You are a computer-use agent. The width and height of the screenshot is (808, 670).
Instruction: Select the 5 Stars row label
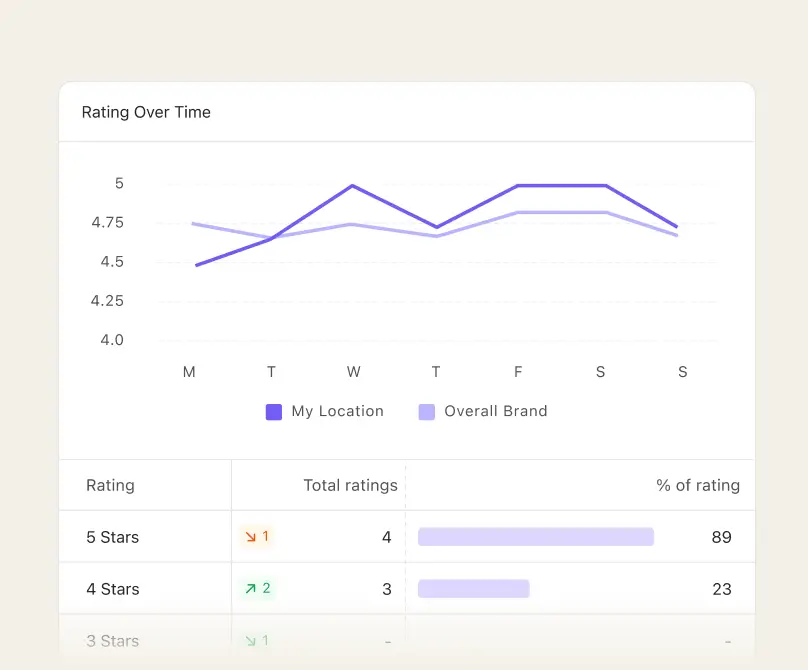[111, 536]
